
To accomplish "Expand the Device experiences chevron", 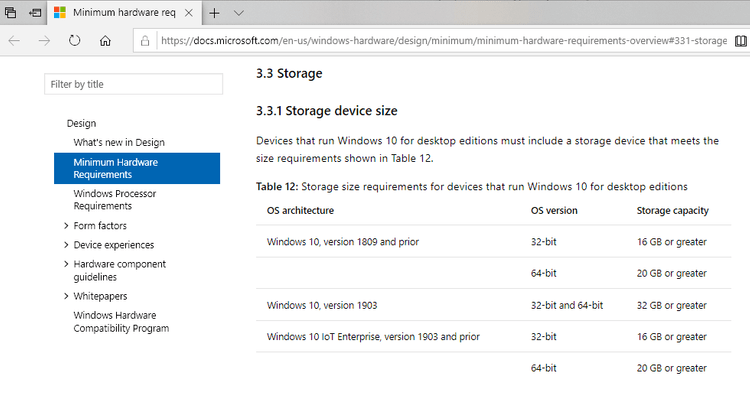I will click(x=66, y=244).
